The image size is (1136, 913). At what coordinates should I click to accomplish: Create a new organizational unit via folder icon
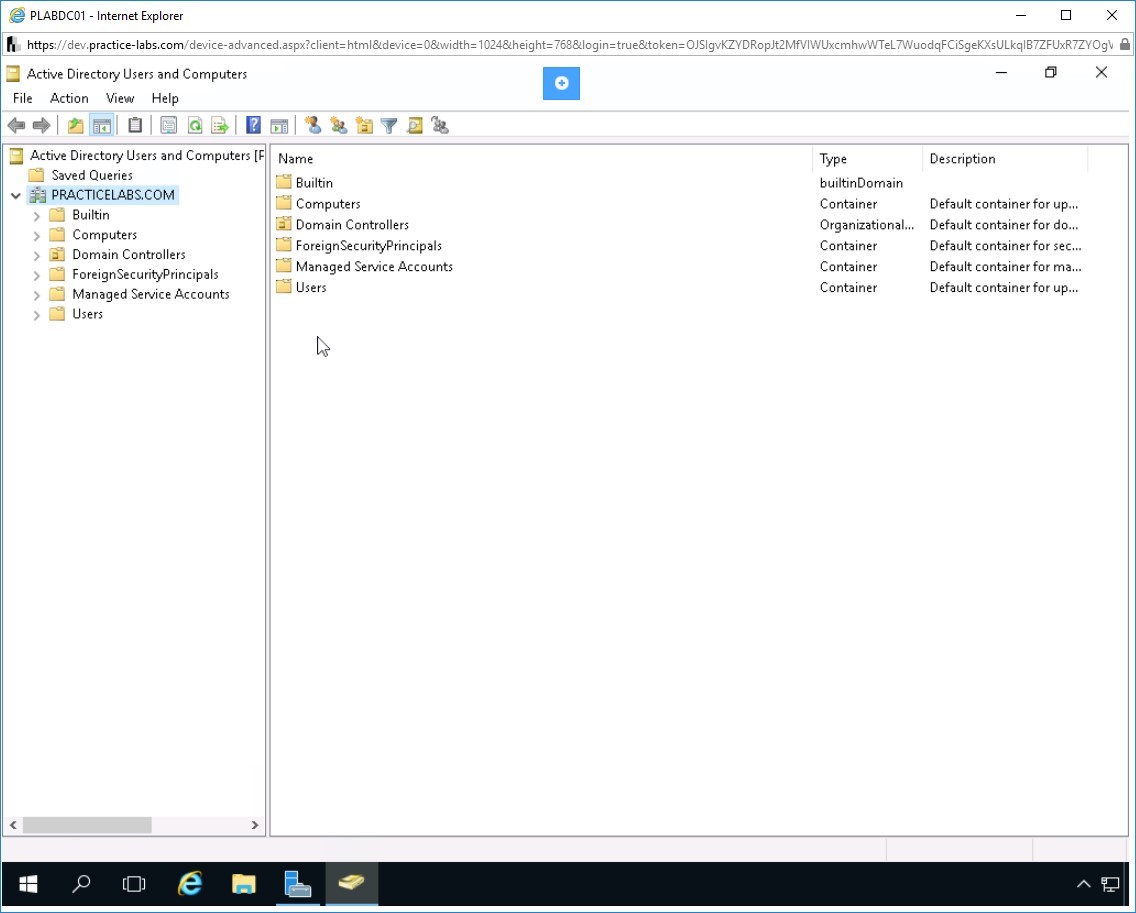click(x=364, y=125)
